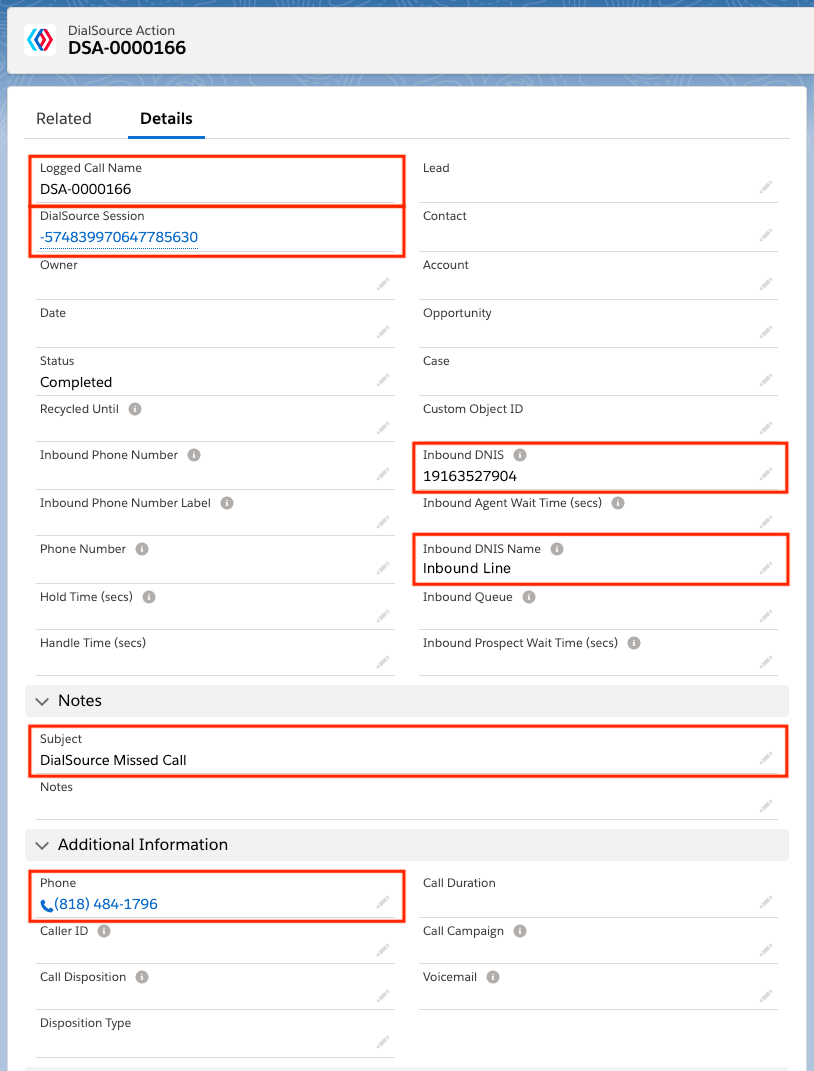Click info icon beside Caller ID
814x1071 pixels.
point(104,931)
